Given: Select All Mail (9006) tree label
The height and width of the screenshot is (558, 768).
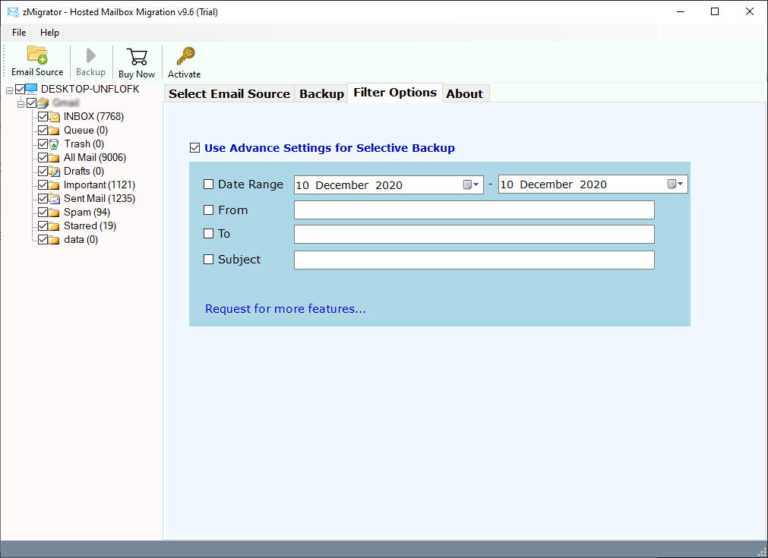Looking at the screenshot, I should pyautogui.click(x=95, y=158).
